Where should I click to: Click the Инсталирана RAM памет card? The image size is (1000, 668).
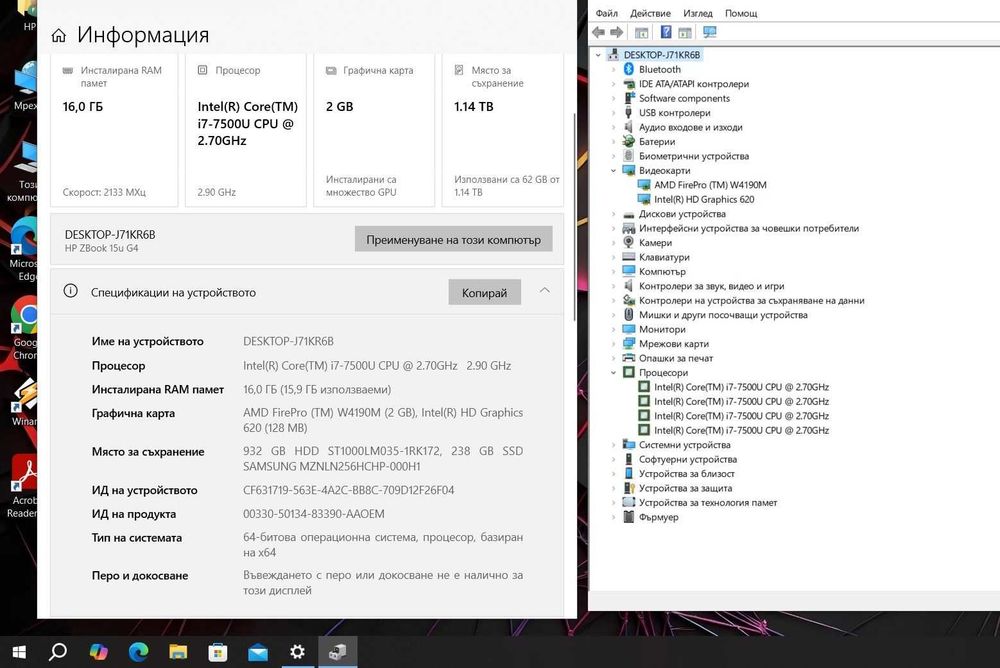[x=114, y=130]
